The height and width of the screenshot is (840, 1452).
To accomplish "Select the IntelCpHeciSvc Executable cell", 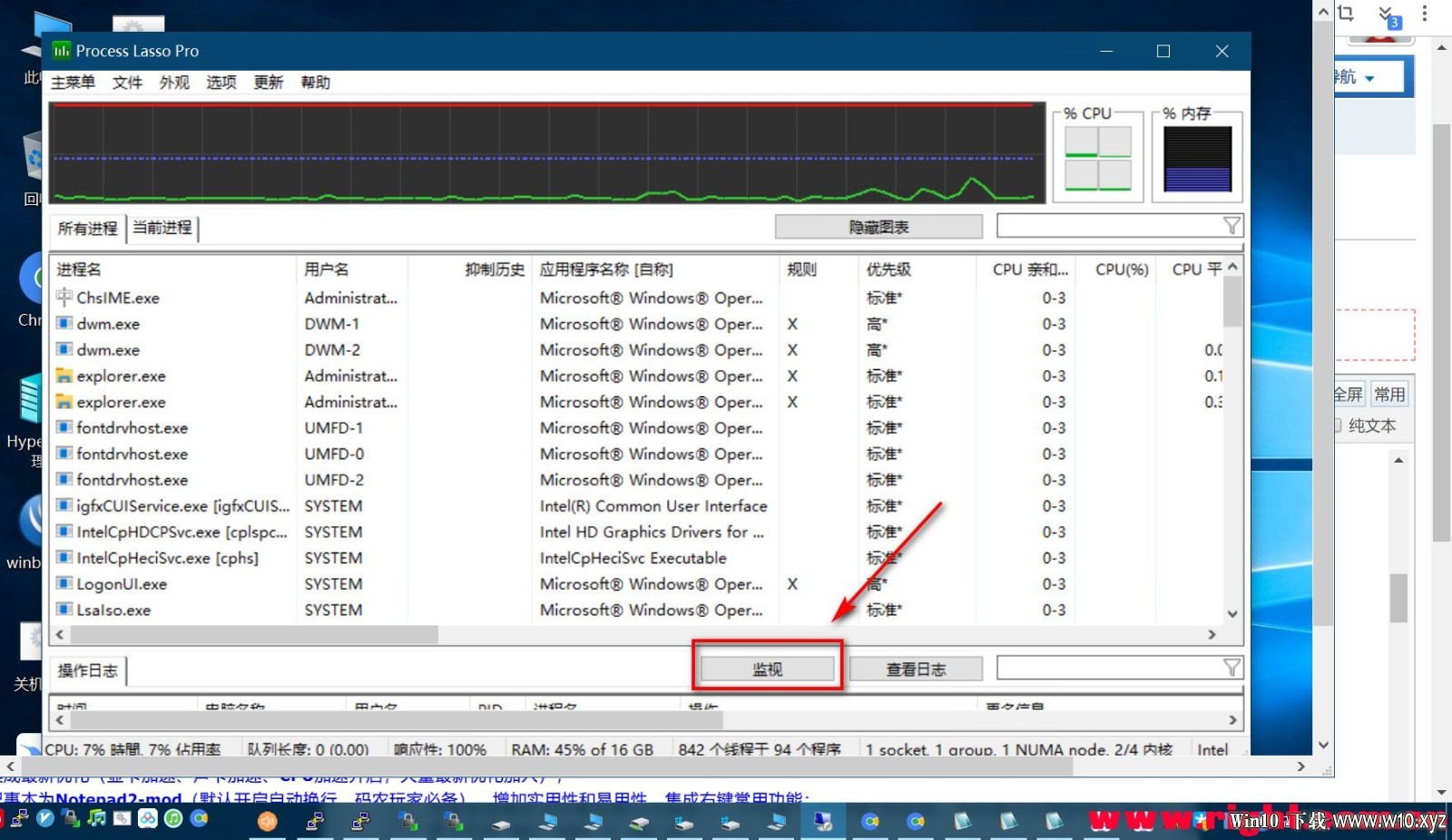I will [x=633, y=558].
